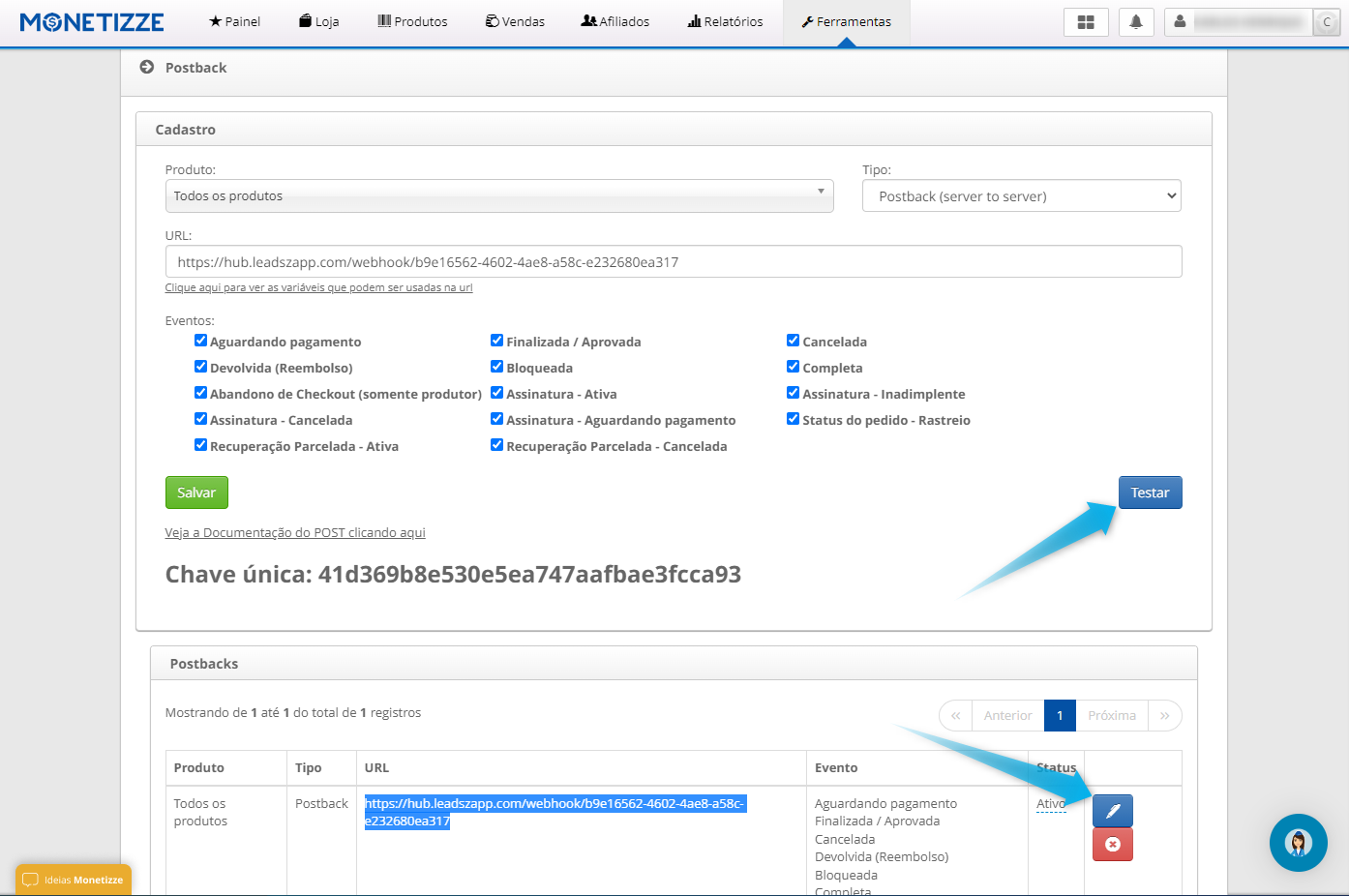Open the Ferramentas menu
This screenshot has height=896, width=1349.
847,21
